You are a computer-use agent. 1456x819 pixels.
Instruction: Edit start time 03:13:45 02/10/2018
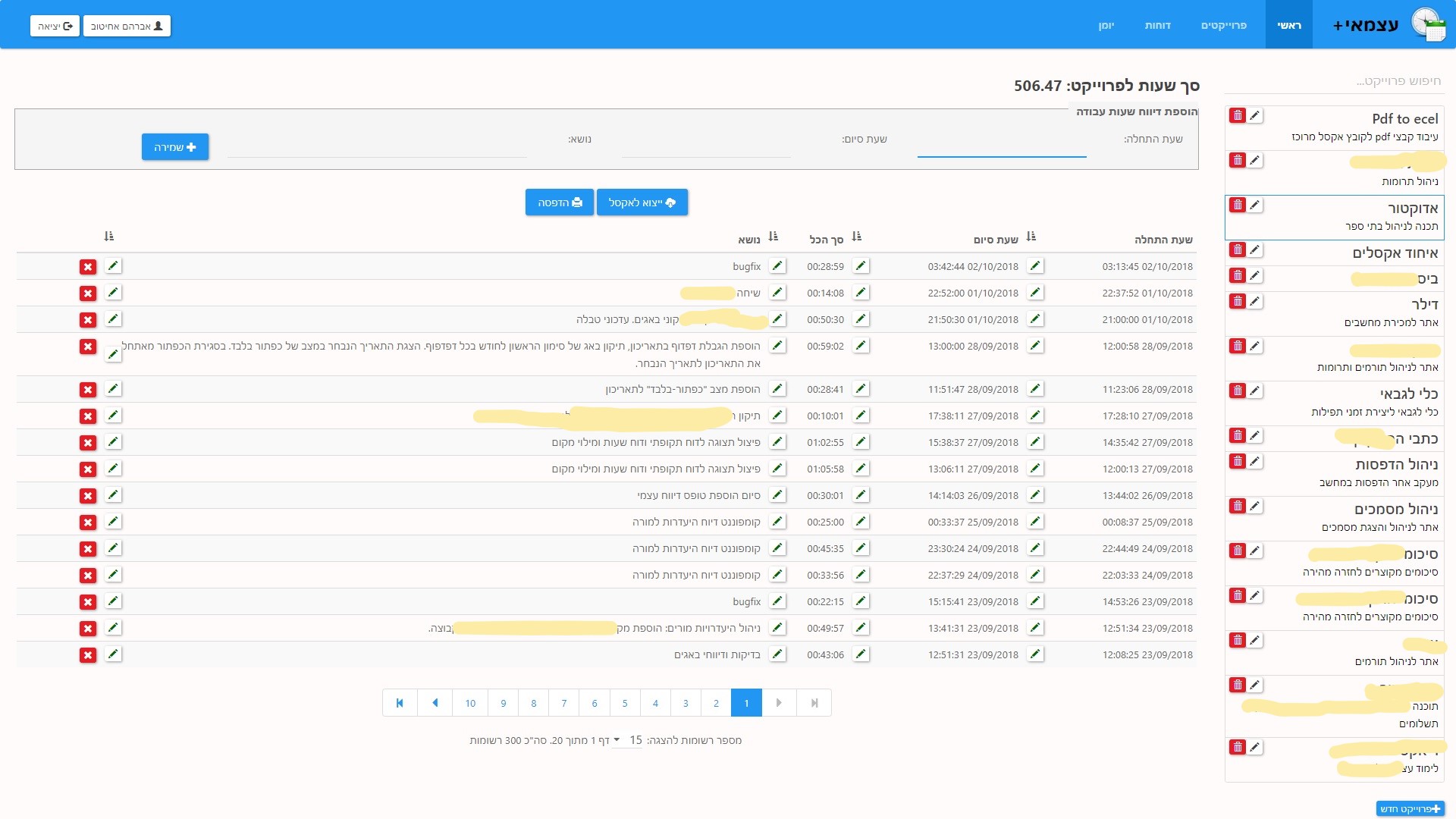[x=1035, y=266]
